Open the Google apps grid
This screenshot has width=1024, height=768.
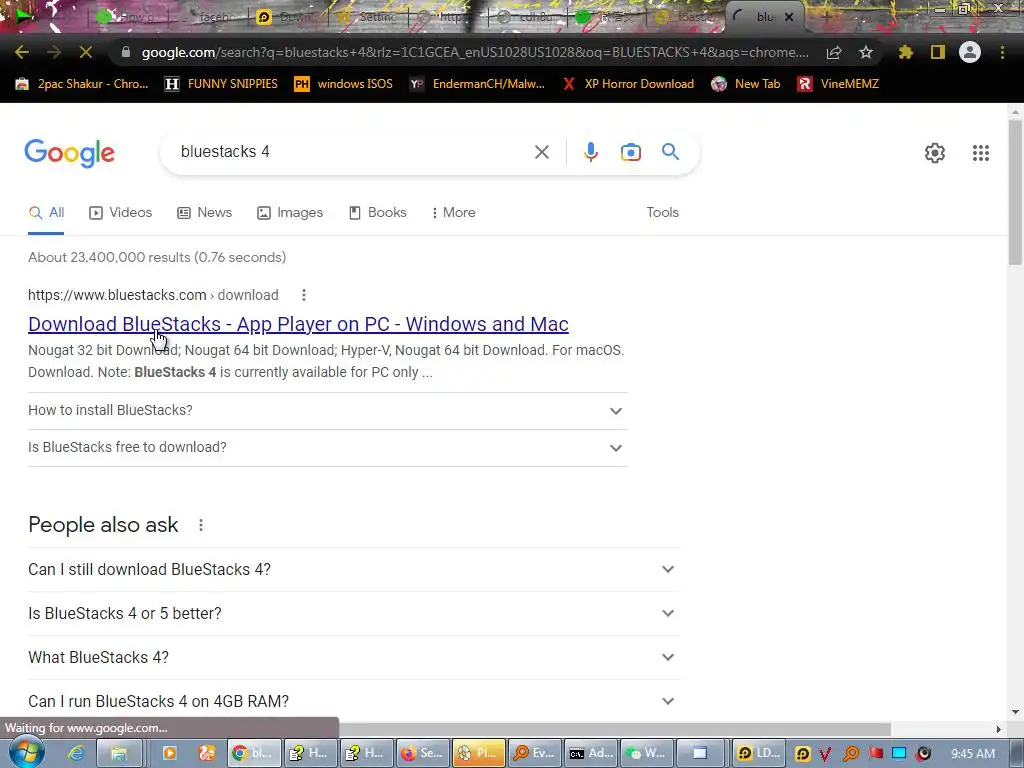980,153
